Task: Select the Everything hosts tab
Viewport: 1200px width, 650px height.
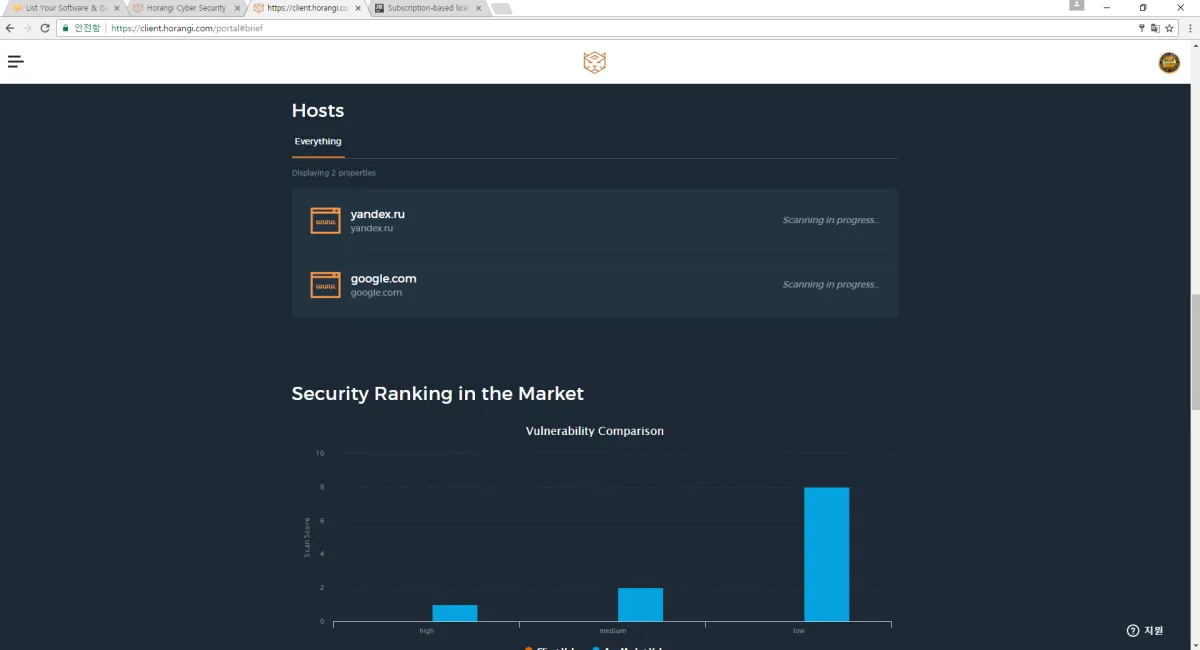Action: coord(318,142)
